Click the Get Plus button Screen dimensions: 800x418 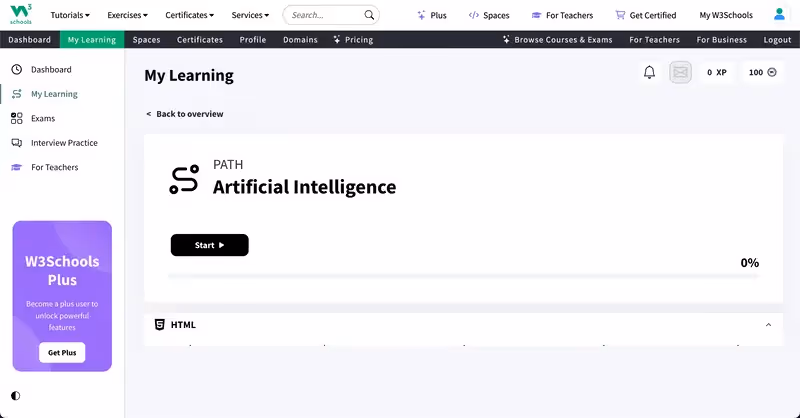[62, 353]
